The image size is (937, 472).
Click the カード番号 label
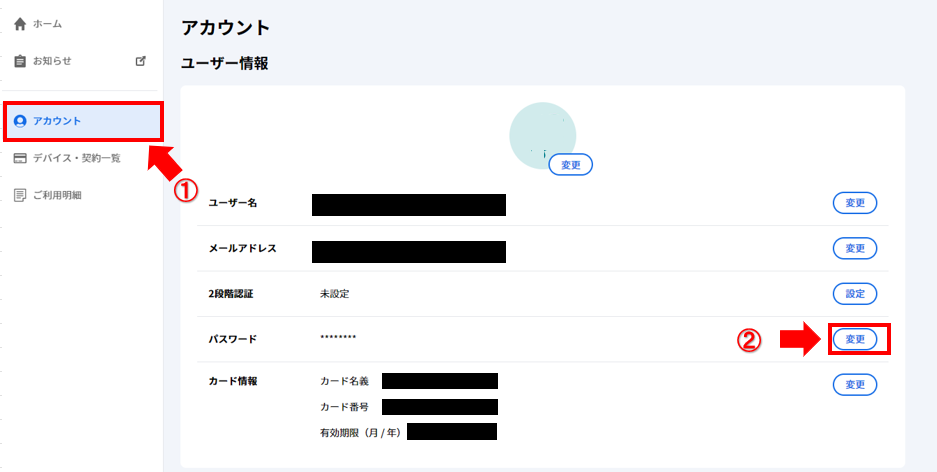coord(345,407)
